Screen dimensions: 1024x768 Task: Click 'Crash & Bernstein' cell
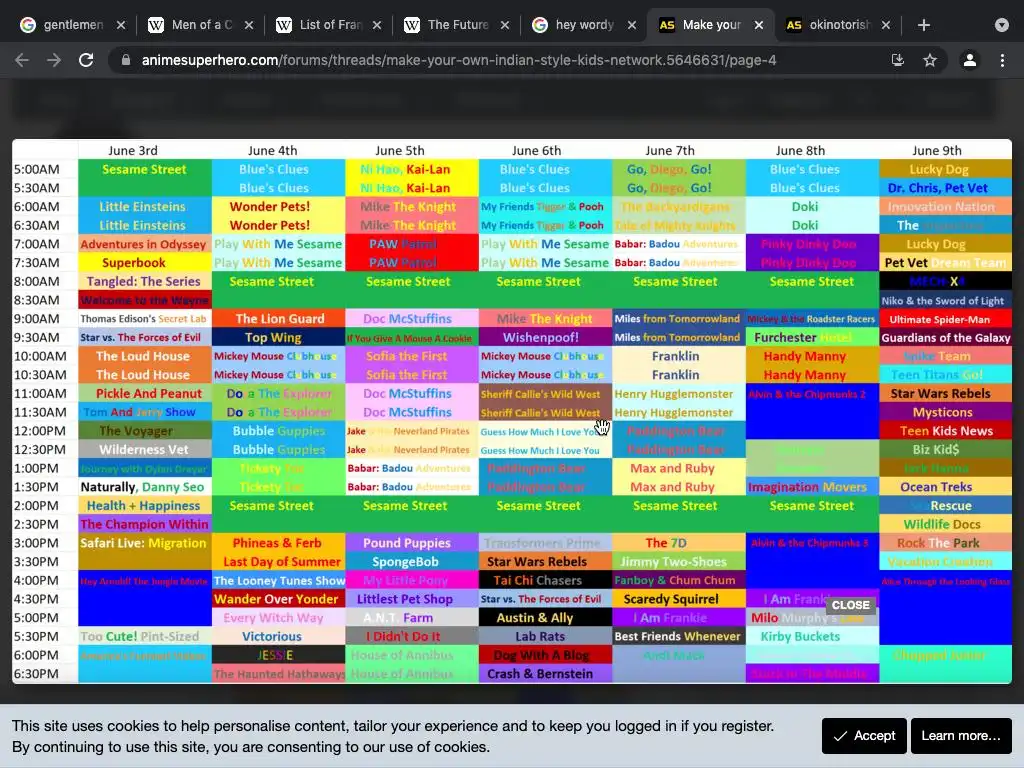coord(545,674)
